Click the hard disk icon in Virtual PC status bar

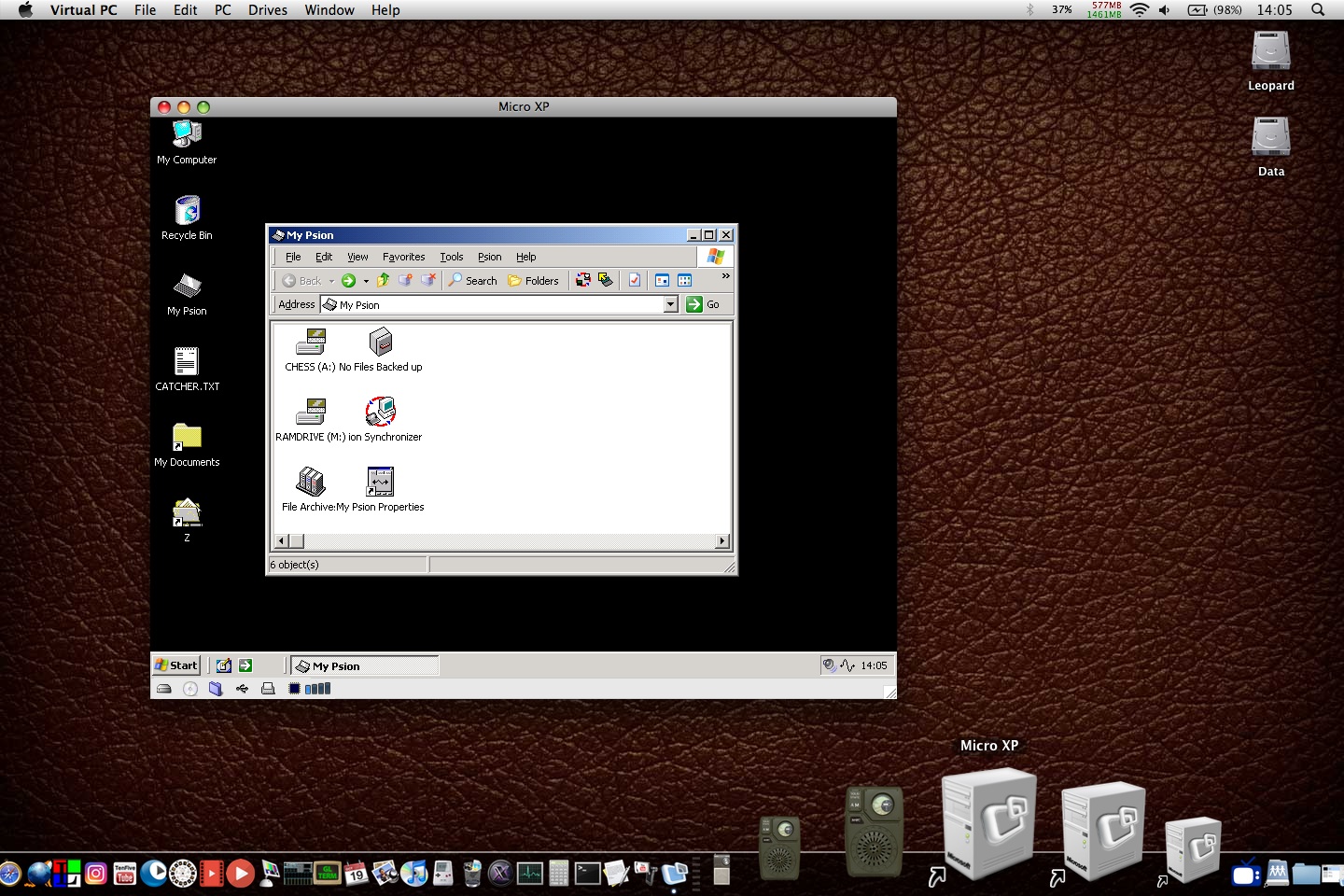click(x=164, y=689)
